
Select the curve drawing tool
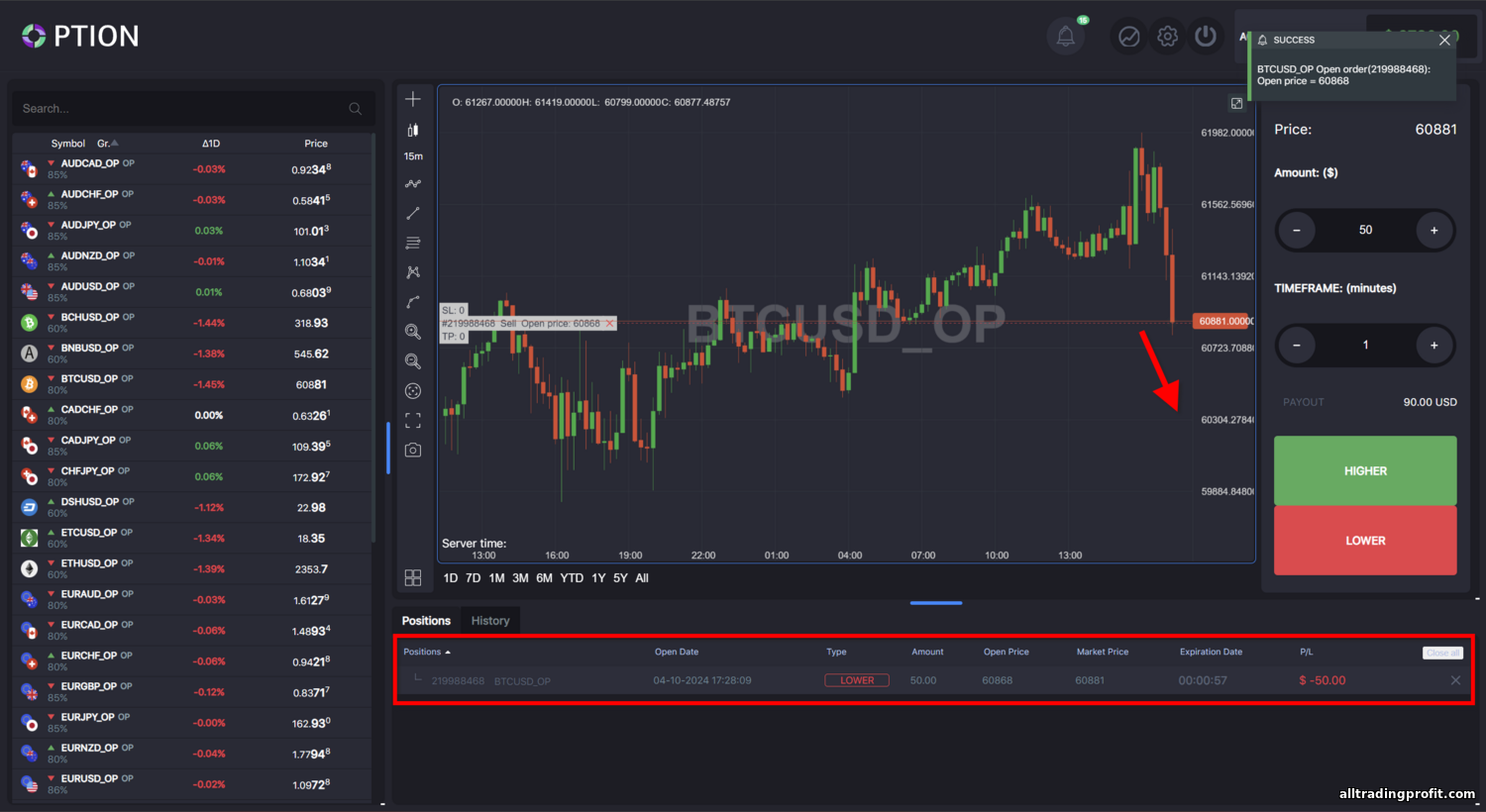pos(413,302)
